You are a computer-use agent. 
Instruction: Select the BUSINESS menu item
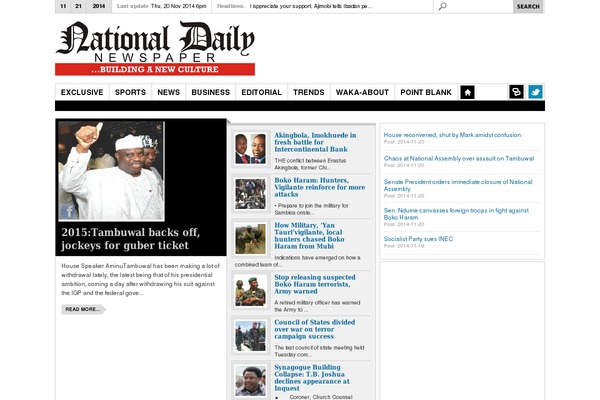(210, 92)
